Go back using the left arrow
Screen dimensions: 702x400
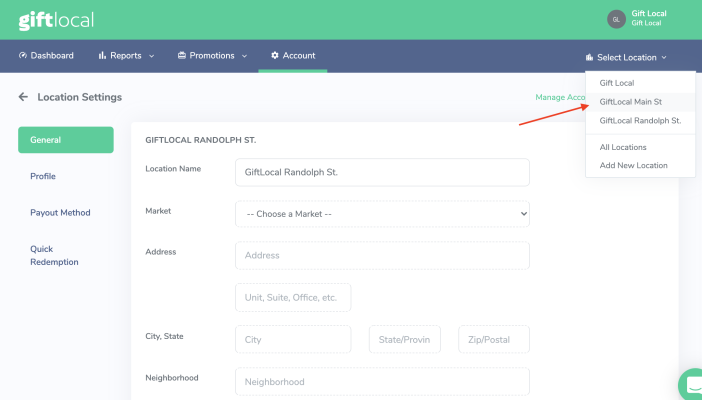coord(23,97)
